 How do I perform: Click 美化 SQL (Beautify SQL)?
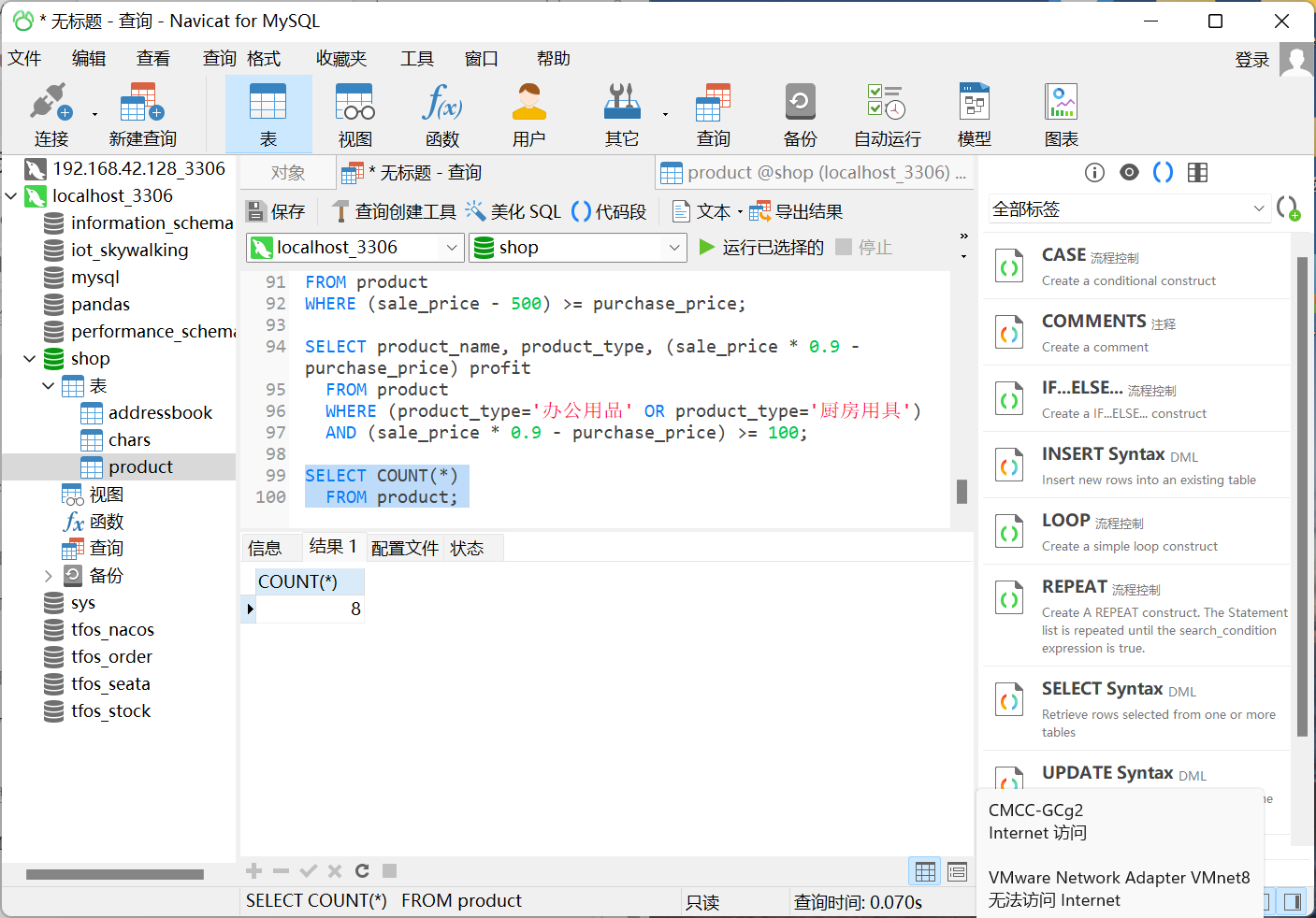(x=513, y=212)
